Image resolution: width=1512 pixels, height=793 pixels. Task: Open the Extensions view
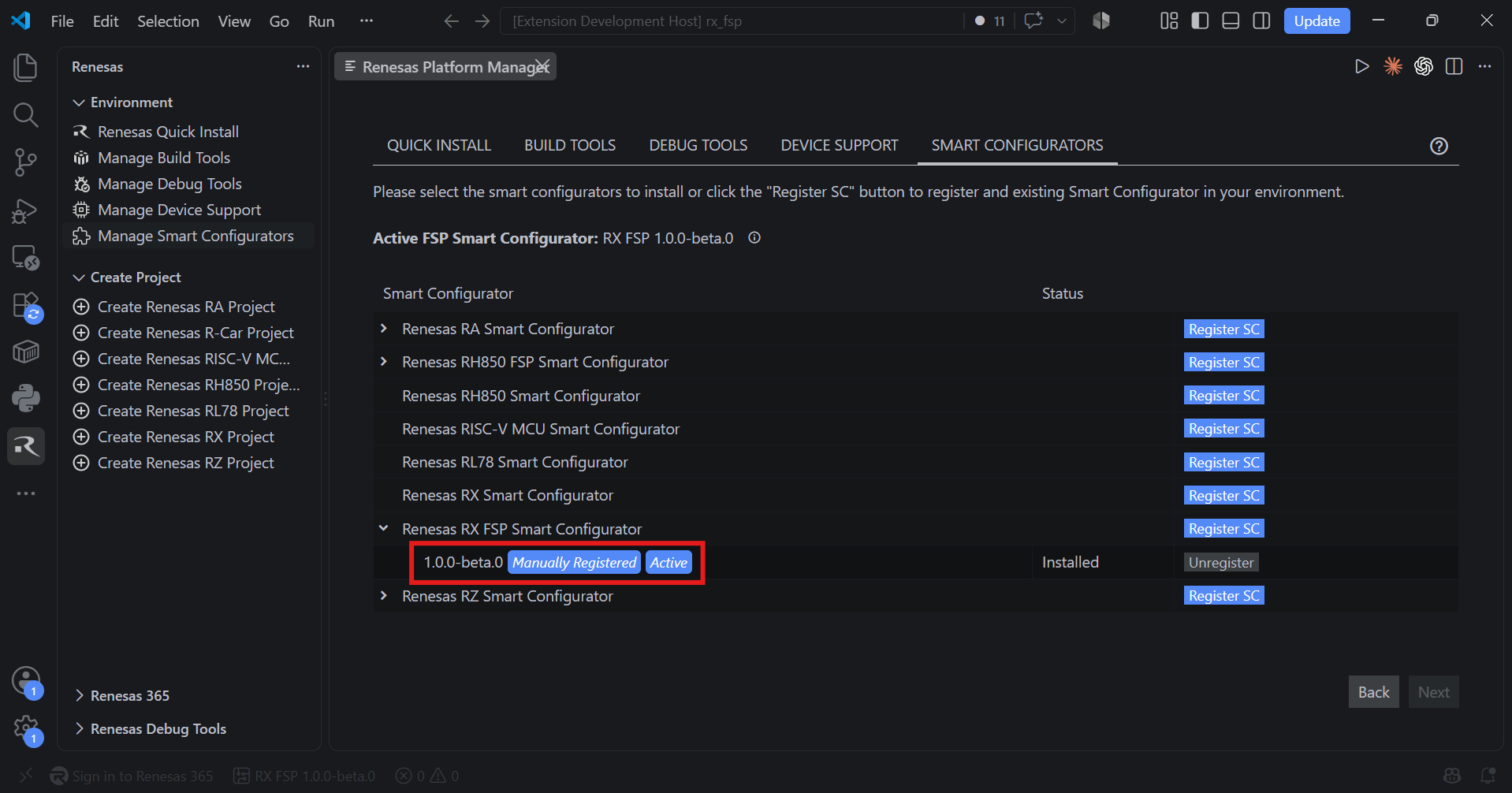point(25,305)
